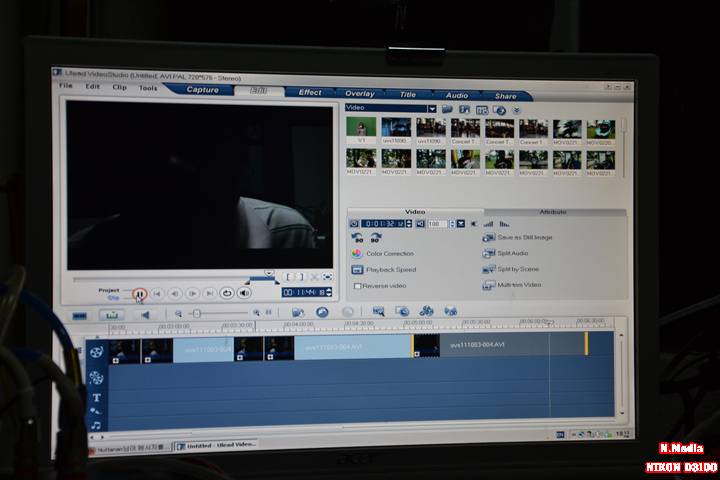Go to the Capture step tab
The width and height of the screenshot is (720, 480).
(202, 90)
